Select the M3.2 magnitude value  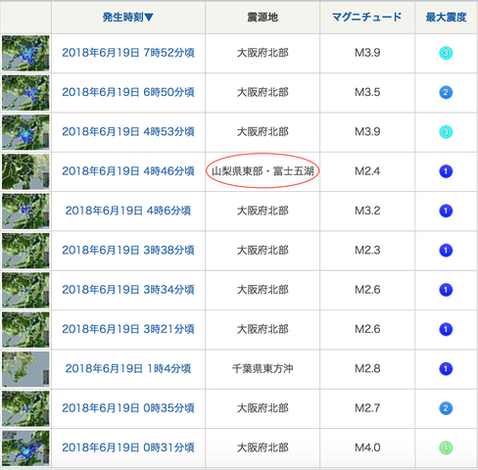(367, 211)
